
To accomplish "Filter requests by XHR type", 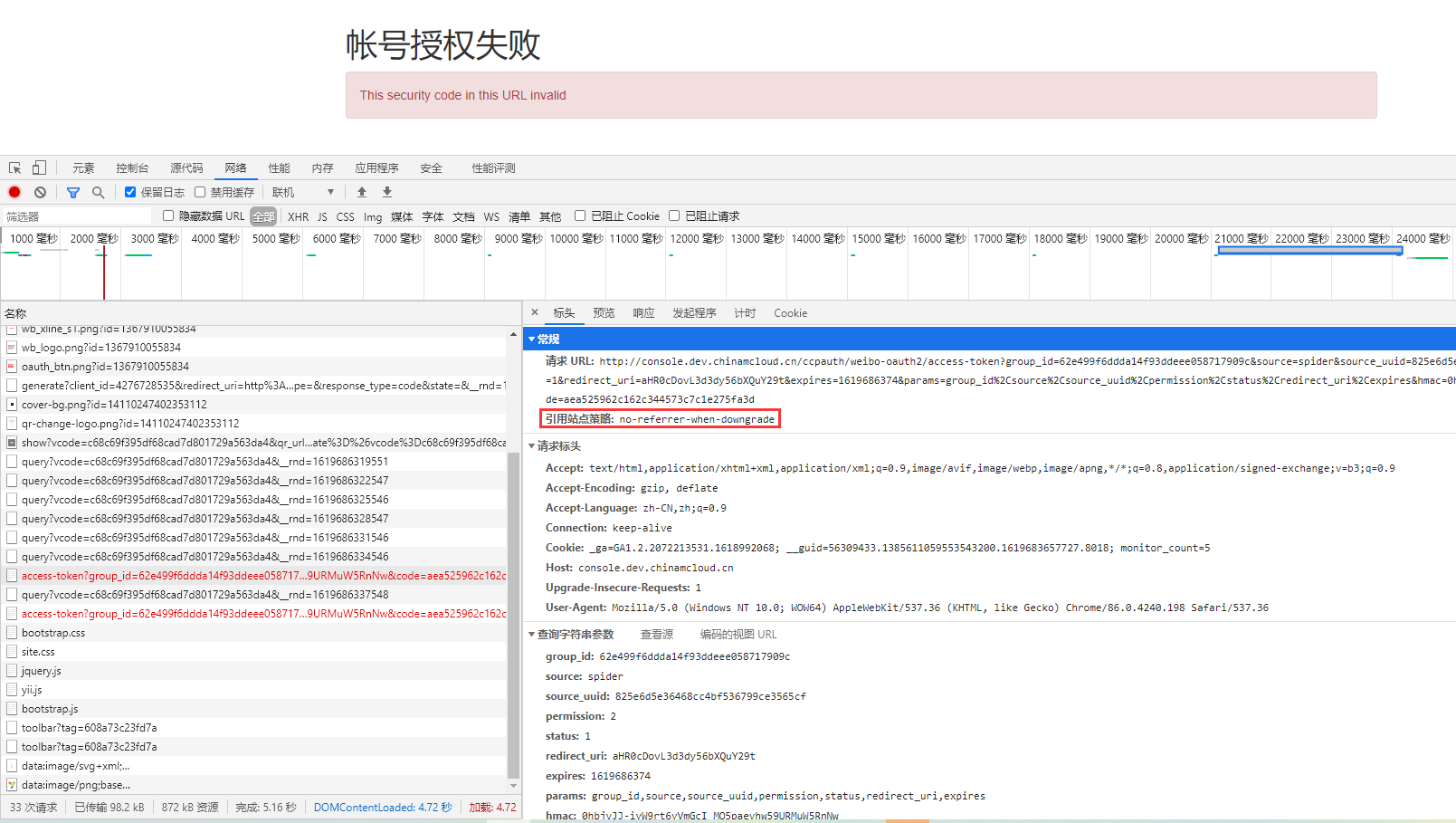I will click(x=298, y=216).
